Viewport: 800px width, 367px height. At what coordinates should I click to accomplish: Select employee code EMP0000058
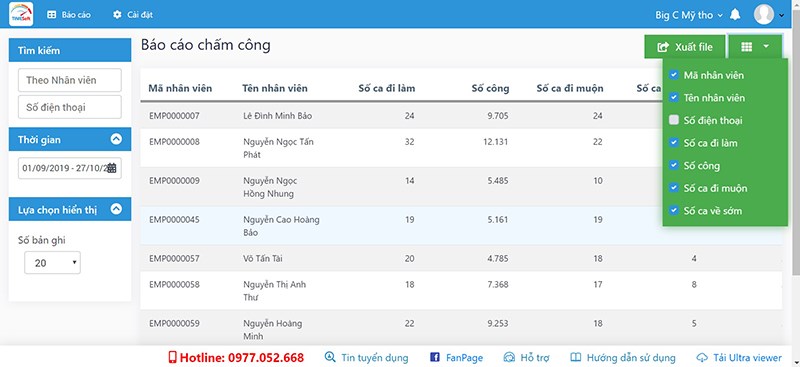click(174, 285)
